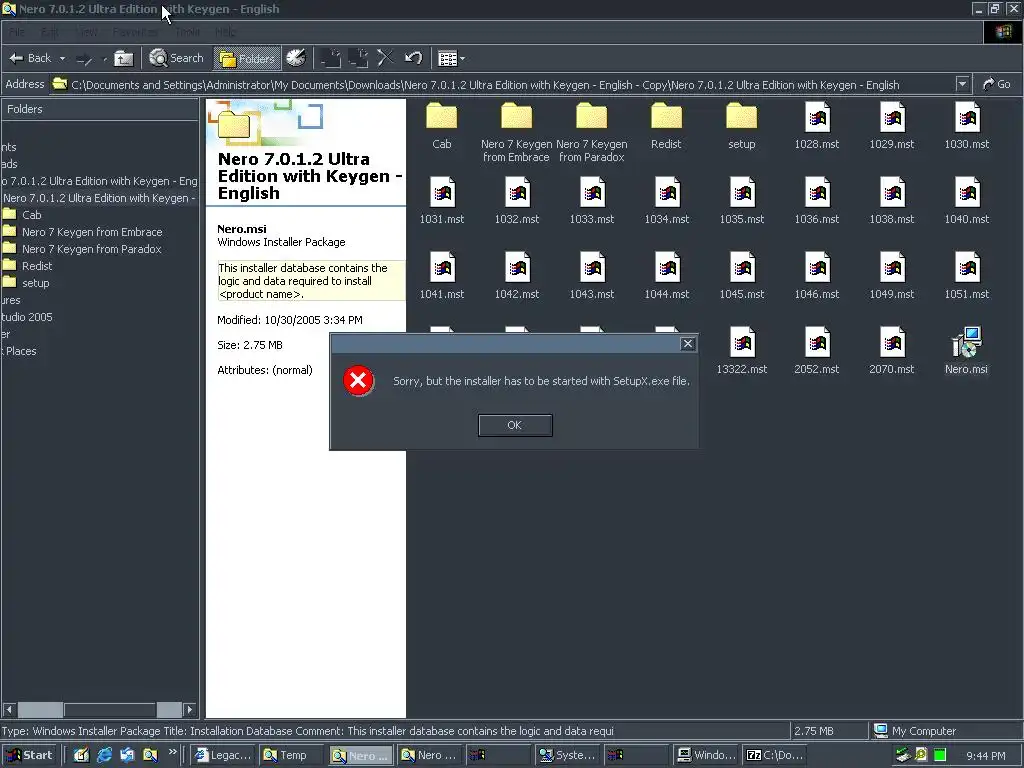Click the Copy To toolbar icon
Image resolution: width=1024 pixels, height=768 pixels.
358,58
